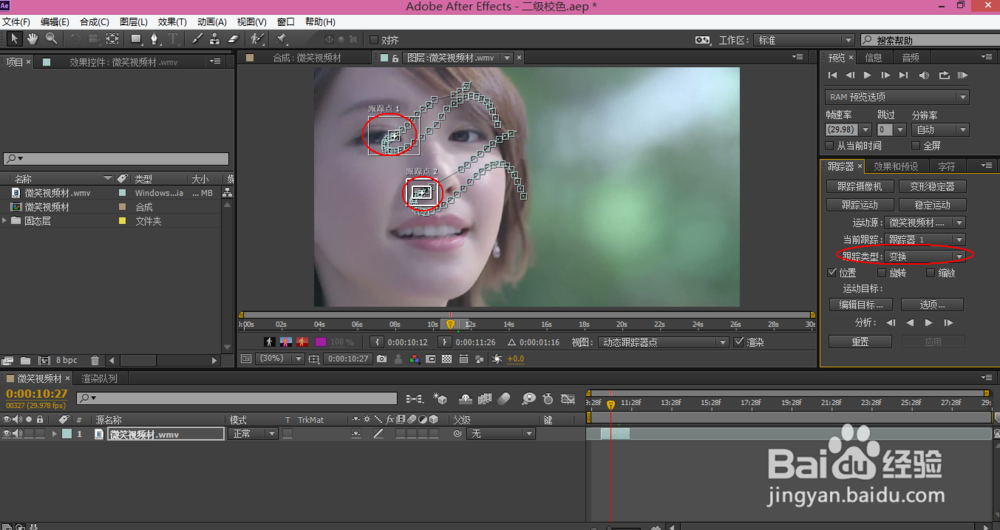Screen dimensions: 1000x530
Task: Open the RGB channel display icon
Action: [415, 359]
